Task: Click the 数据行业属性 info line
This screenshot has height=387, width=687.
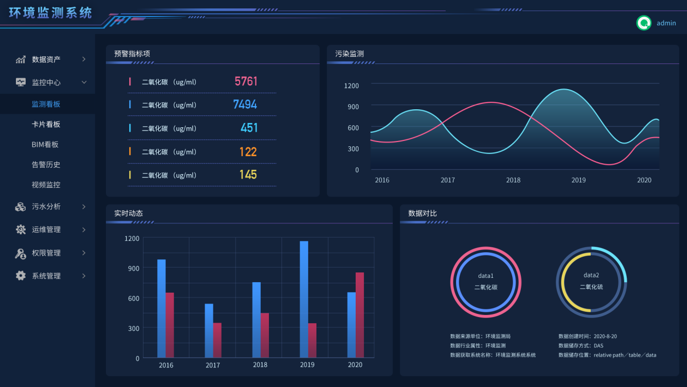Action: pyautogui.click(x=478, y=345)
